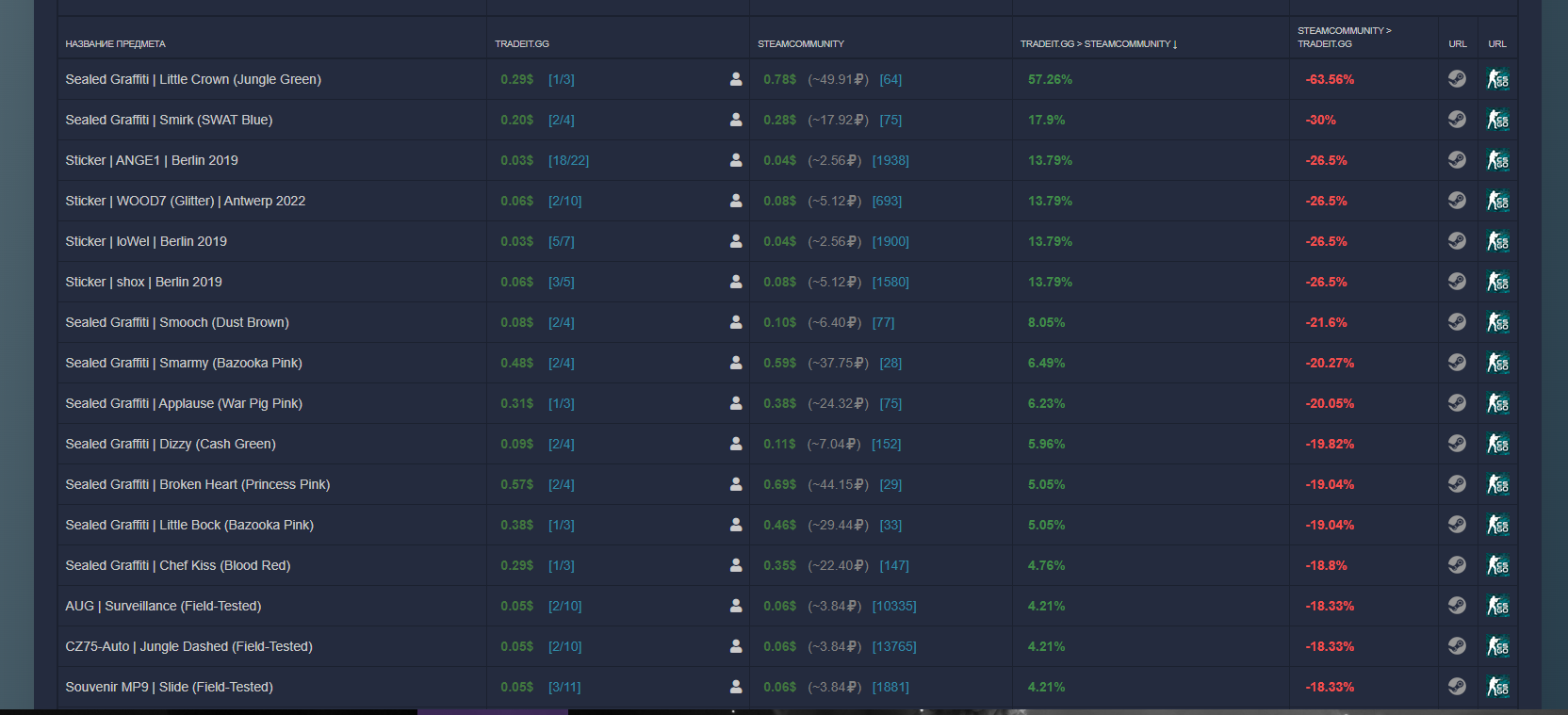The height and width of the screenshot is (715, 1568).
Task: Click user icon in Chef Kiss row
Action: [736, 565]
